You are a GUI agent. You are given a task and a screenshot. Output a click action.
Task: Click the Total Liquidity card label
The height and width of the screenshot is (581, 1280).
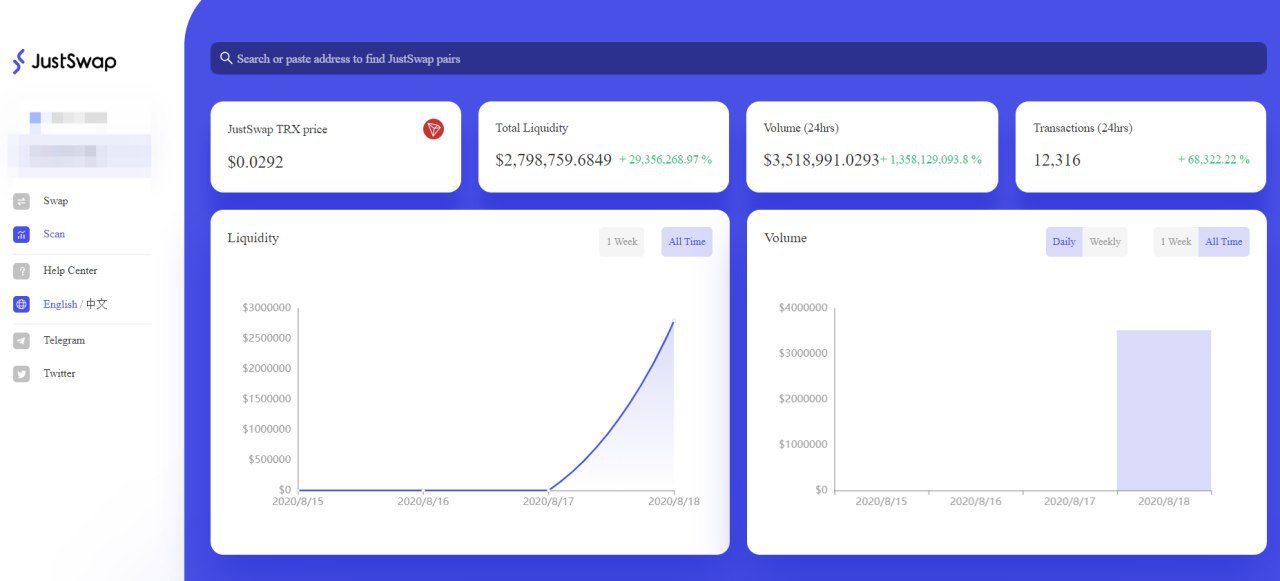[532, 128]
